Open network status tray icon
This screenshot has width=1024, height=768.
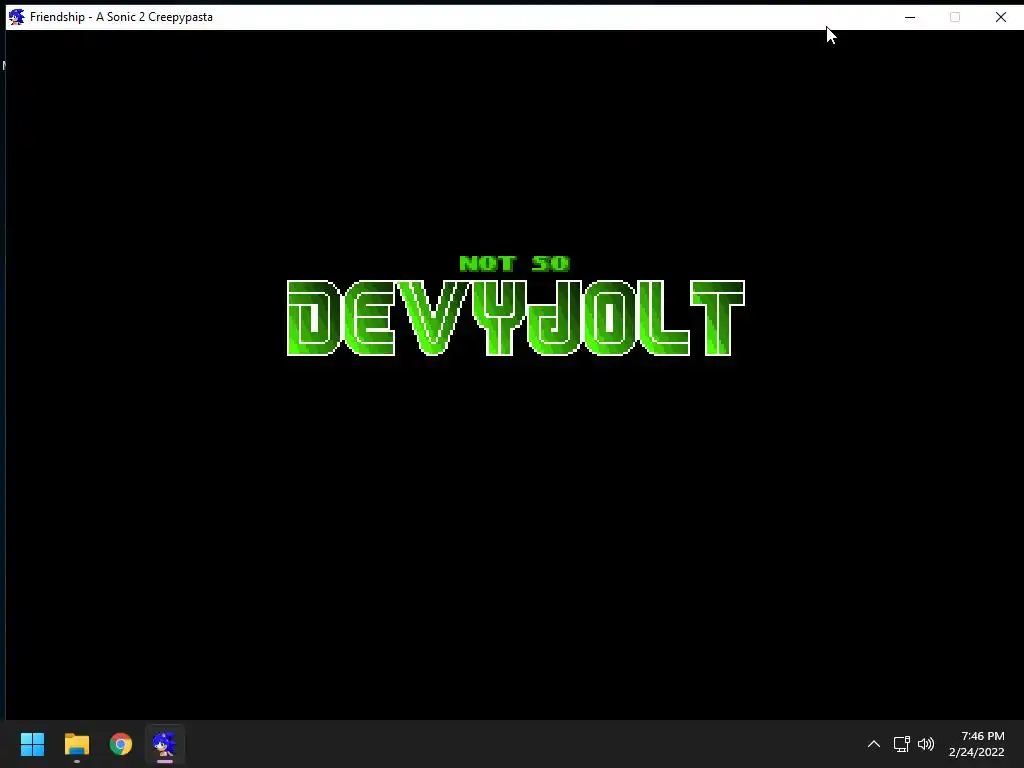901,744
